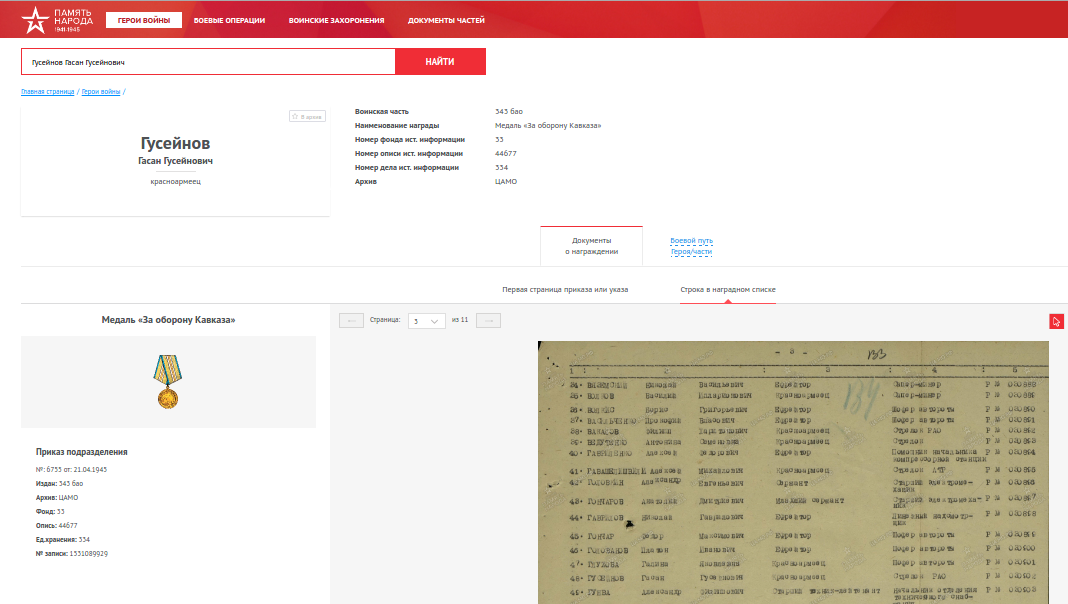
Task: Go to previous document page arrow
Action: tap(351, 320)
